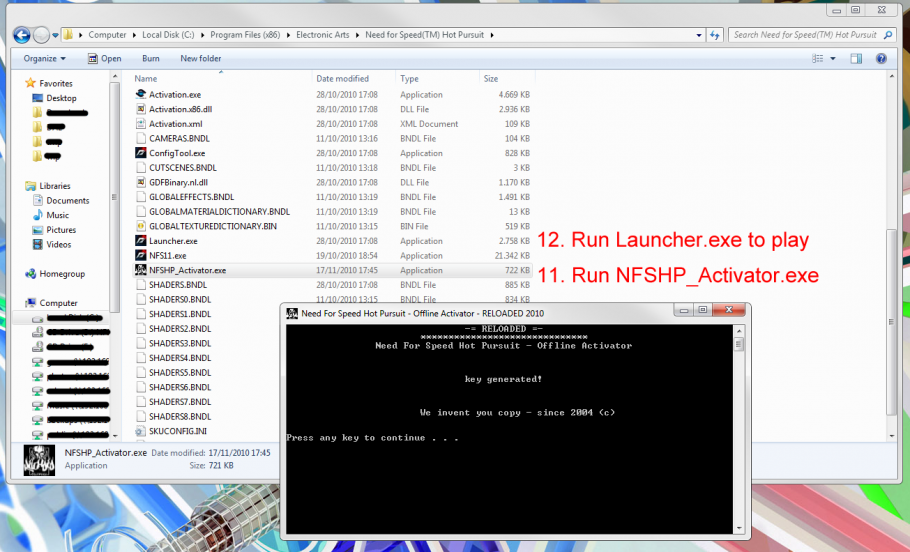This screenshot has height=552, width=910.
Task: Click the file list vertical scrollbar
Action: point(891,322)
